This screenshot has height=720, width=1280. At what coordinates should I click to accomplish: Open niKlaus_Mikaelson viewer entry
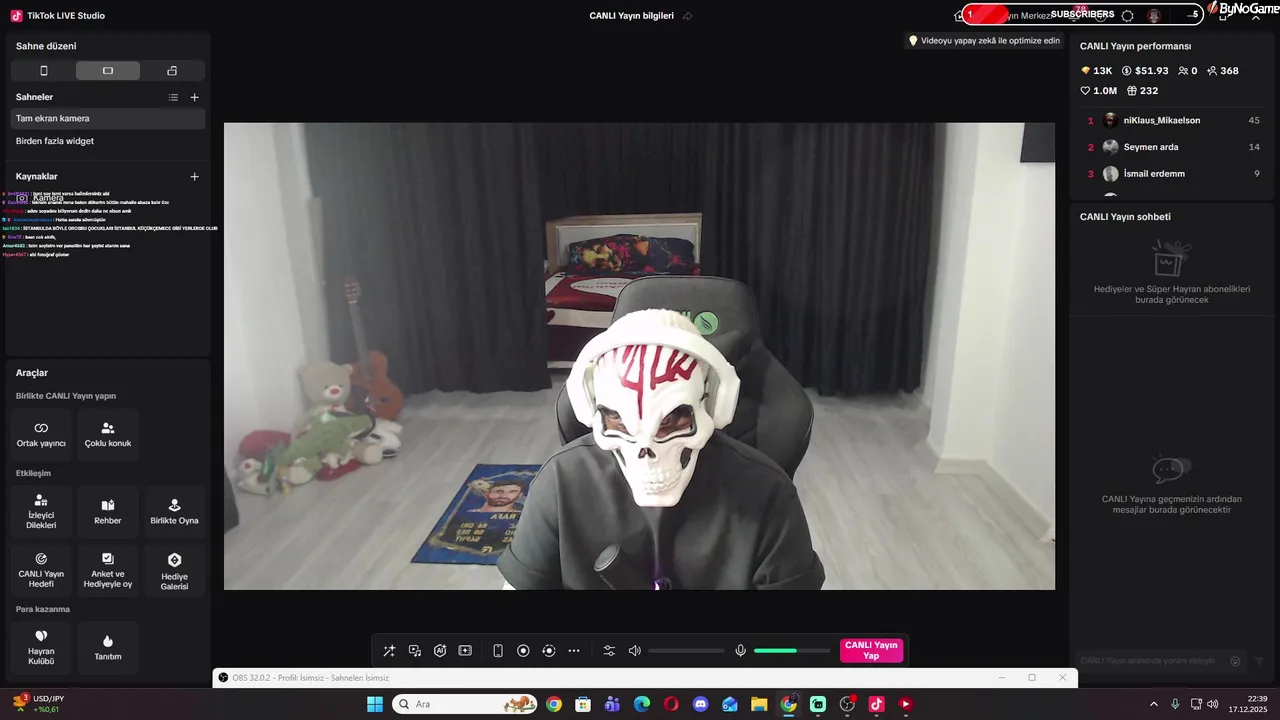click(1173, 120)
